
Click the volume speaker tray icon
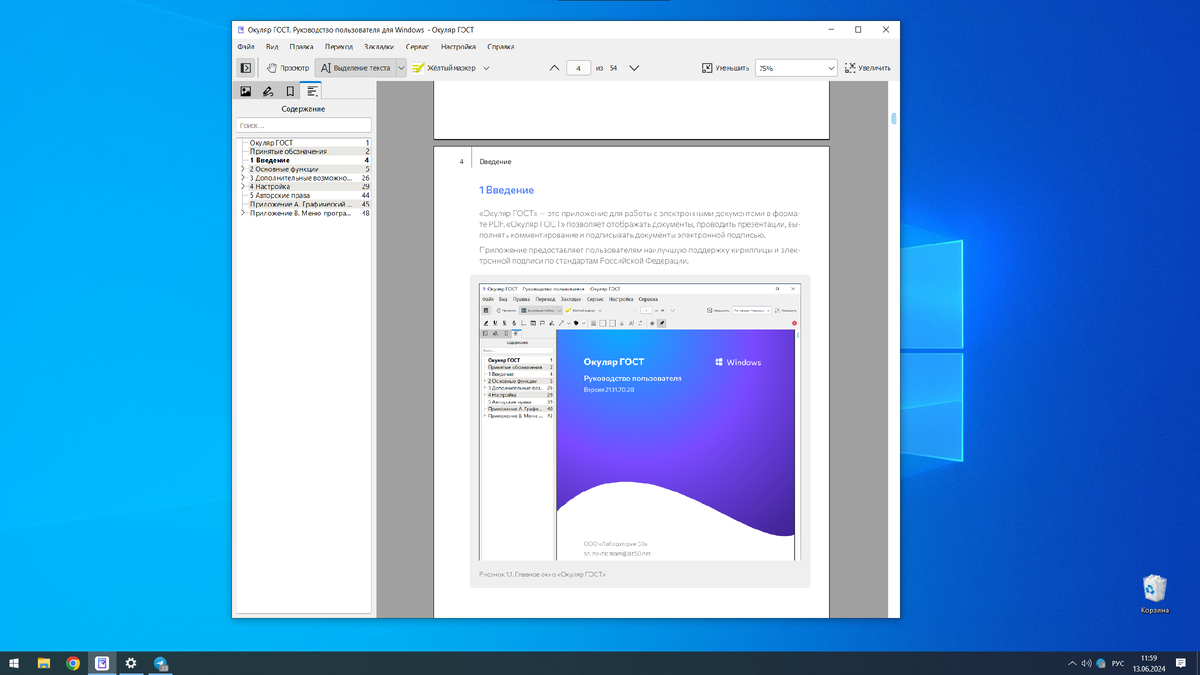click(x=1086, y=663)
